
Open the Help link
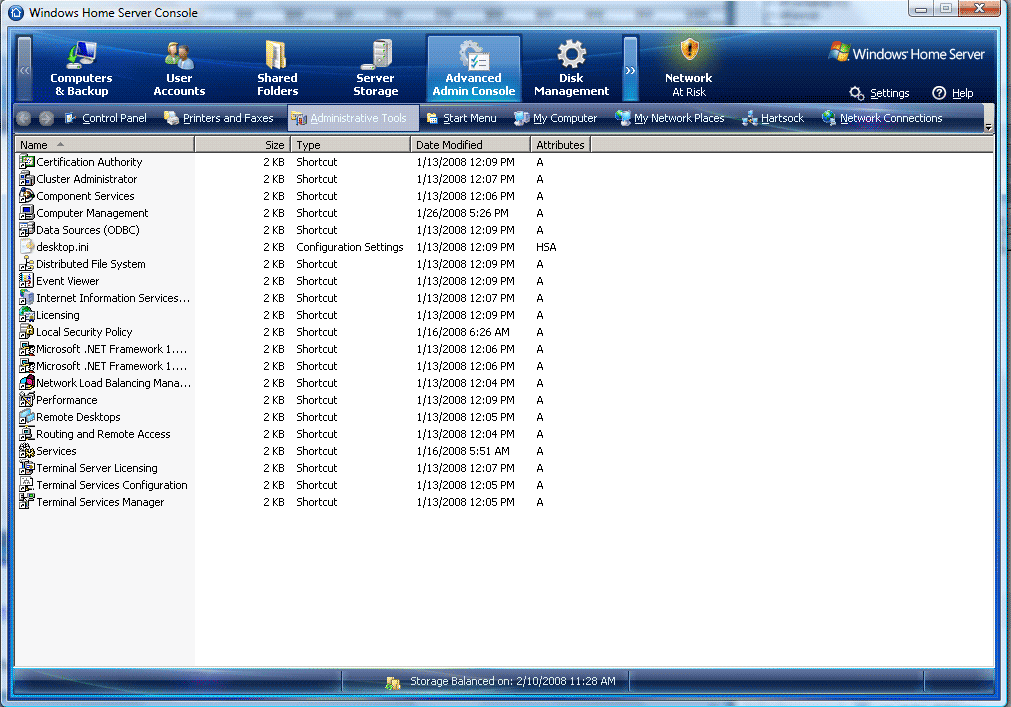(963, 93)
